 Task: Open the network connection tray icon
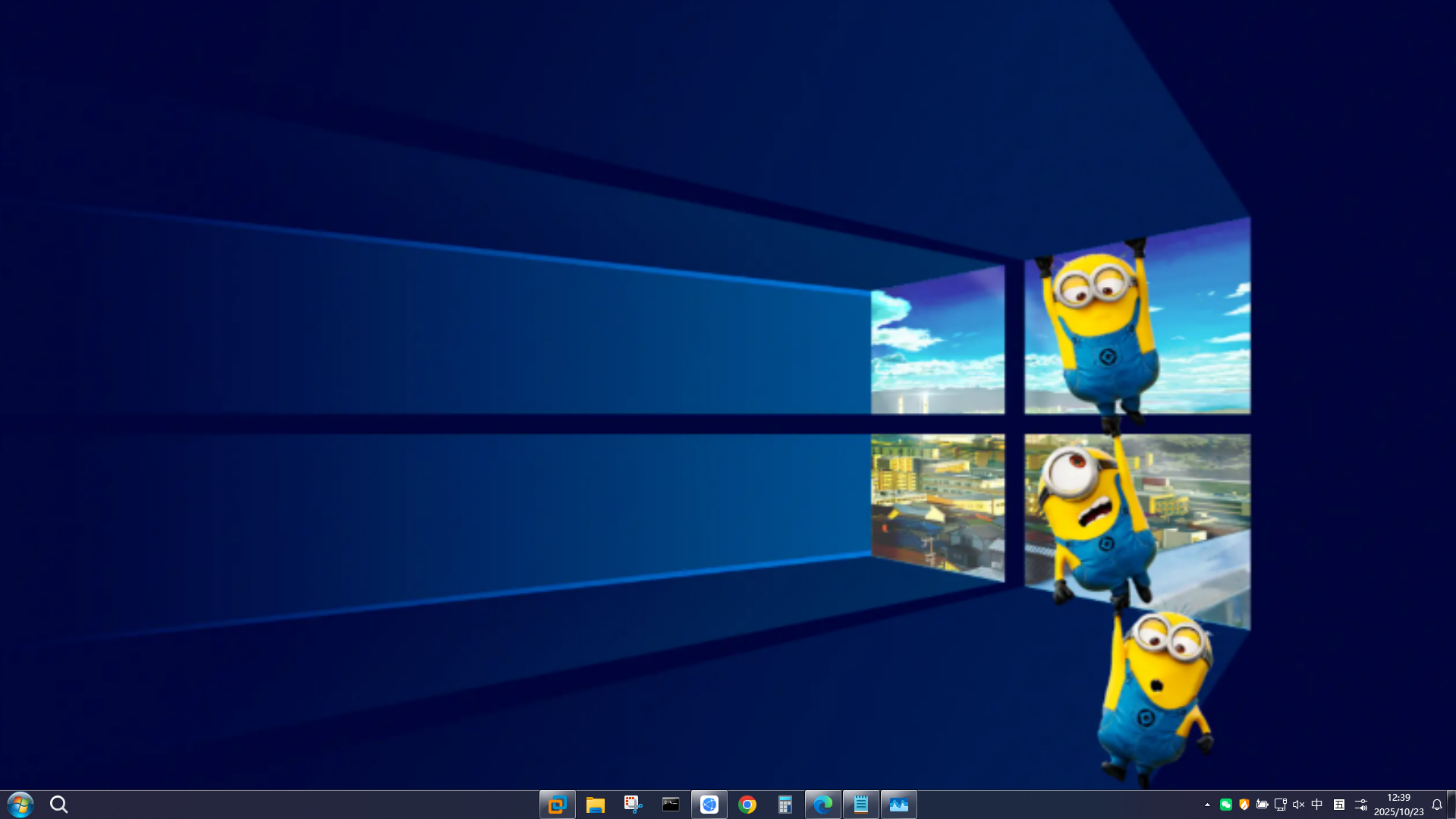pos(1280,805)
